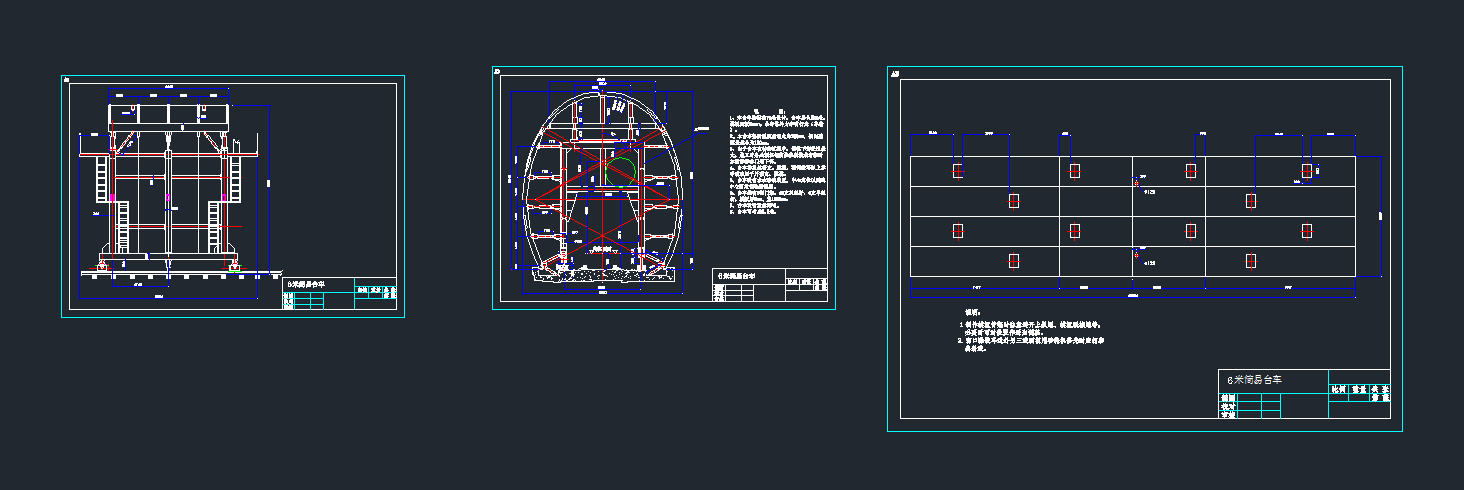Screen dimensions: 1464x490
Task: Select the left ladder in the left elevation drawing
Action: (100, 180)
